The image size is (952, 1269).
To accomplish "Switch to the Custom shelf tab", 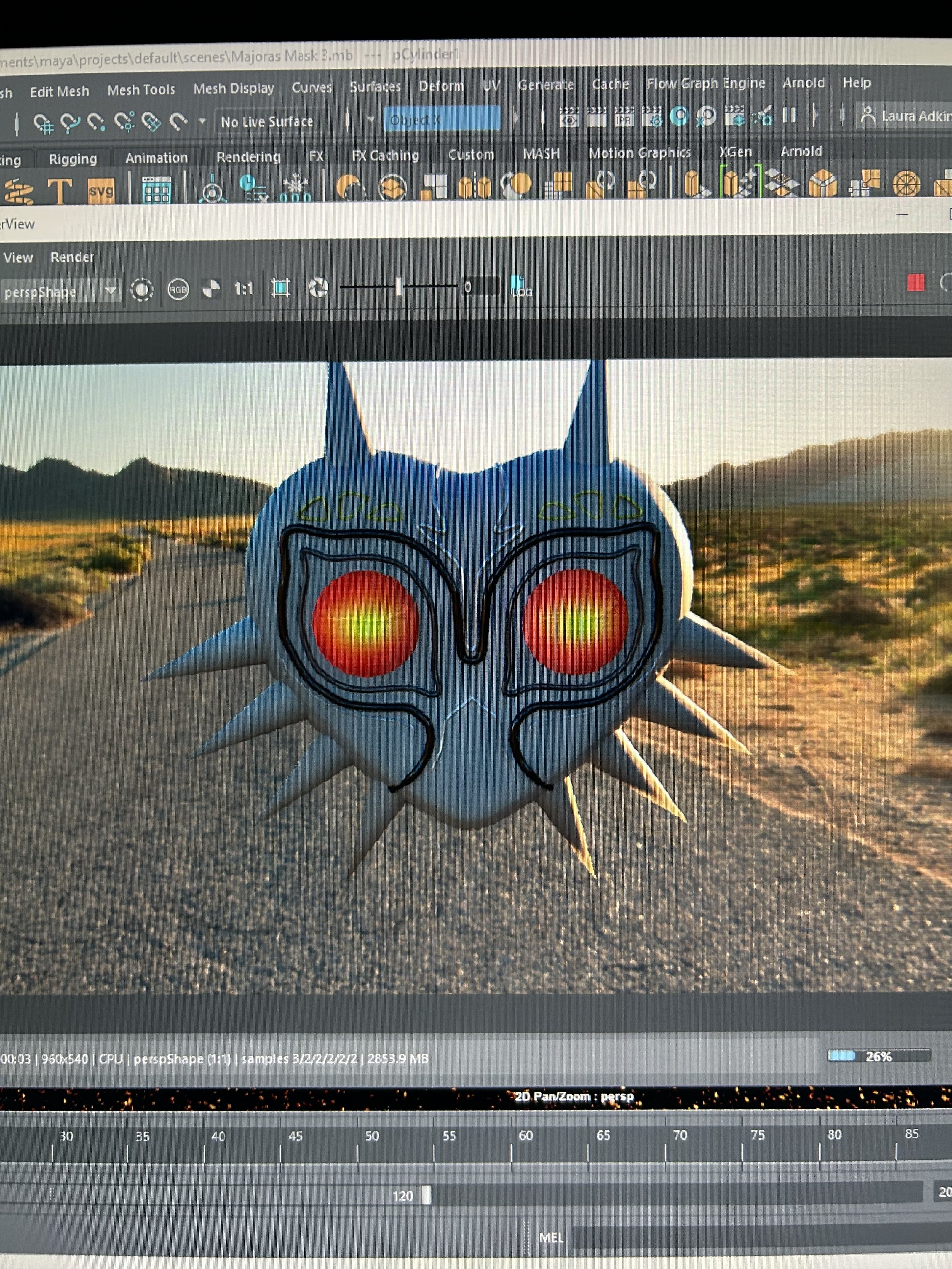I will 471,154.
